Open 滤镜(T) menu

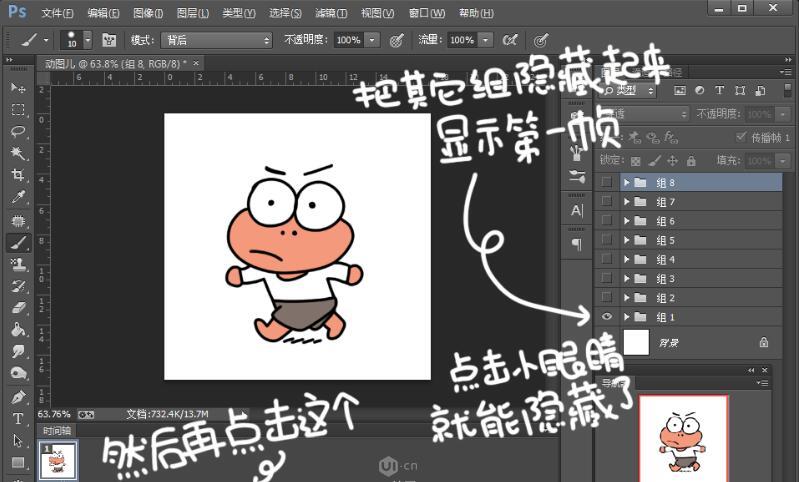pyautogui.click(x=331, y=13)
